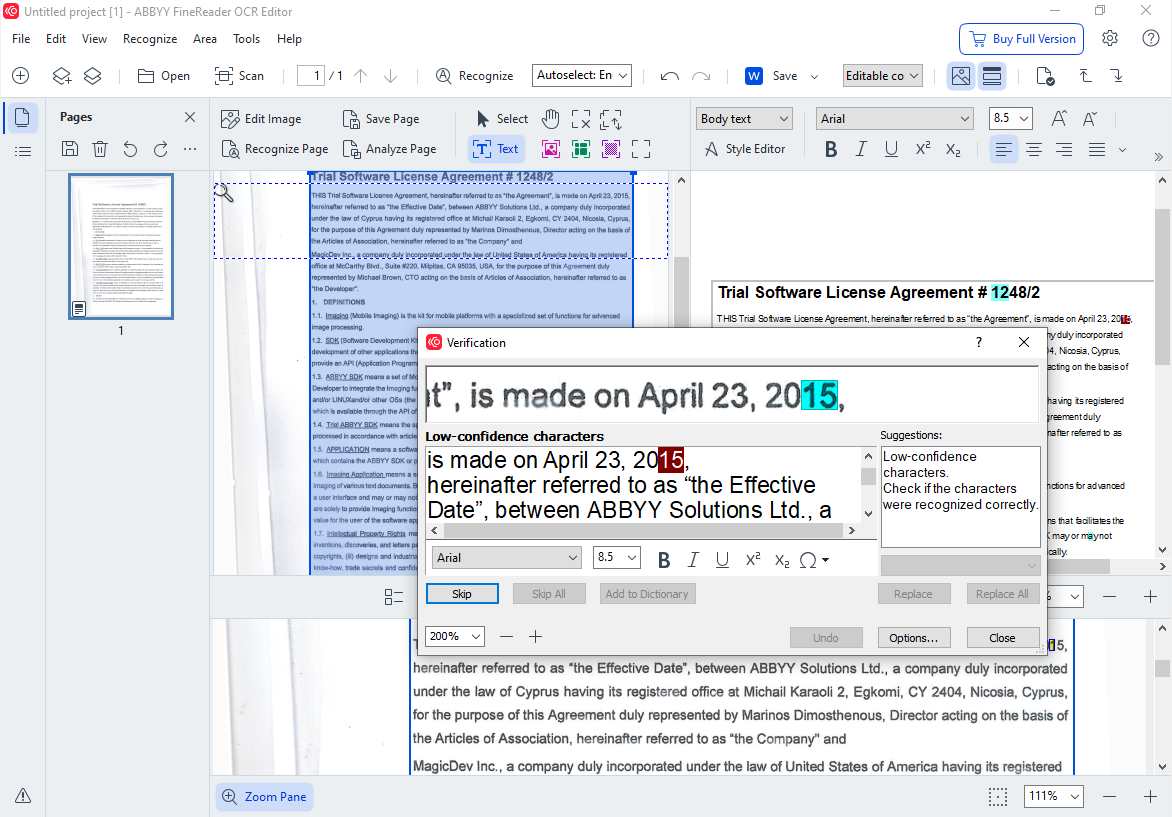Click the Scan toolbar button
1172x817 pixels.
point(239,75)
